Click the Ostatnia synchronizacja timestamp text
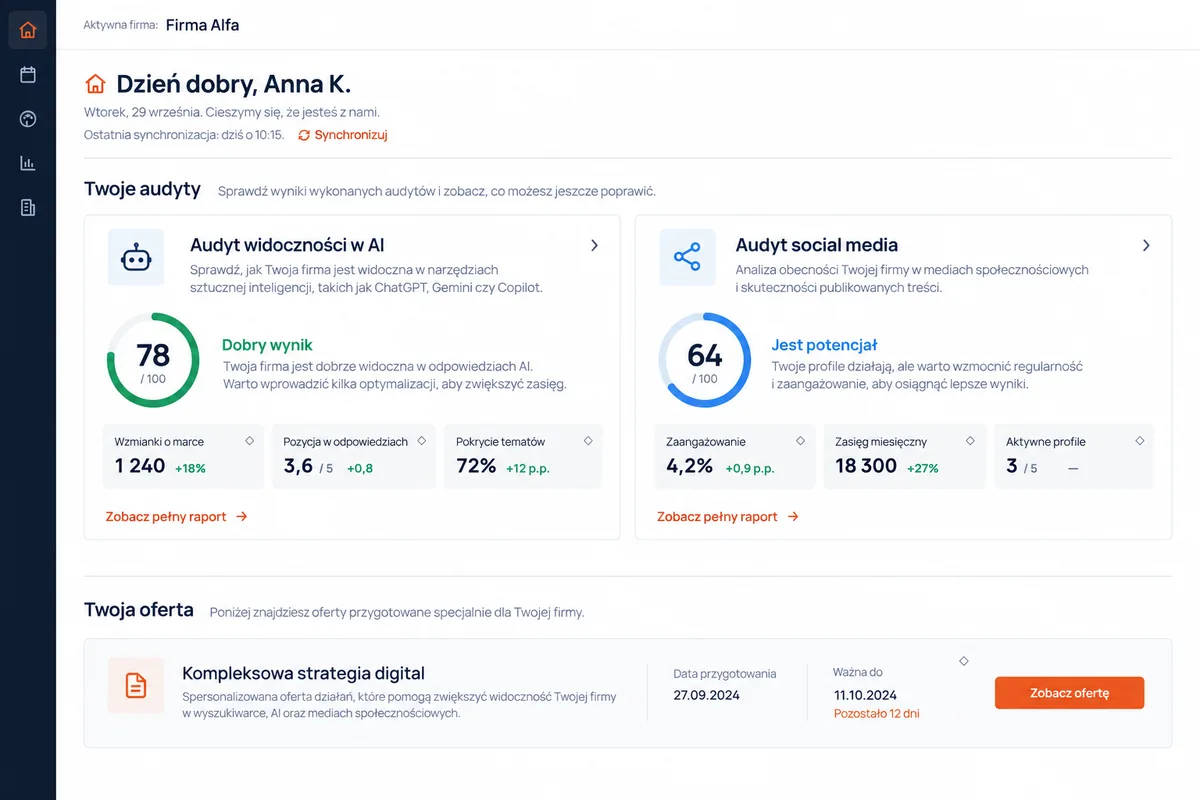Image resolution: width=1200 pixels, height=800 pixels. (x=184, y=135)
